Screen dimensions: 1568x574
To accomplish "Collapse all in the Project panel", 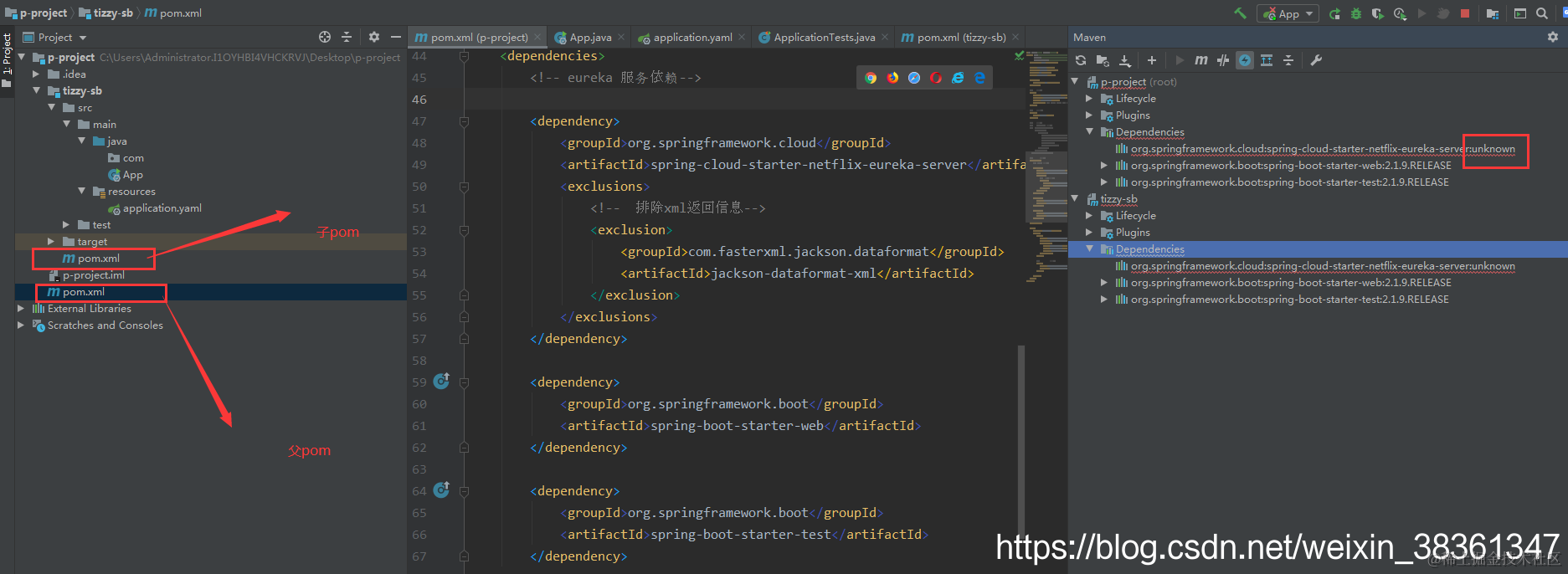I will point(347,37).
